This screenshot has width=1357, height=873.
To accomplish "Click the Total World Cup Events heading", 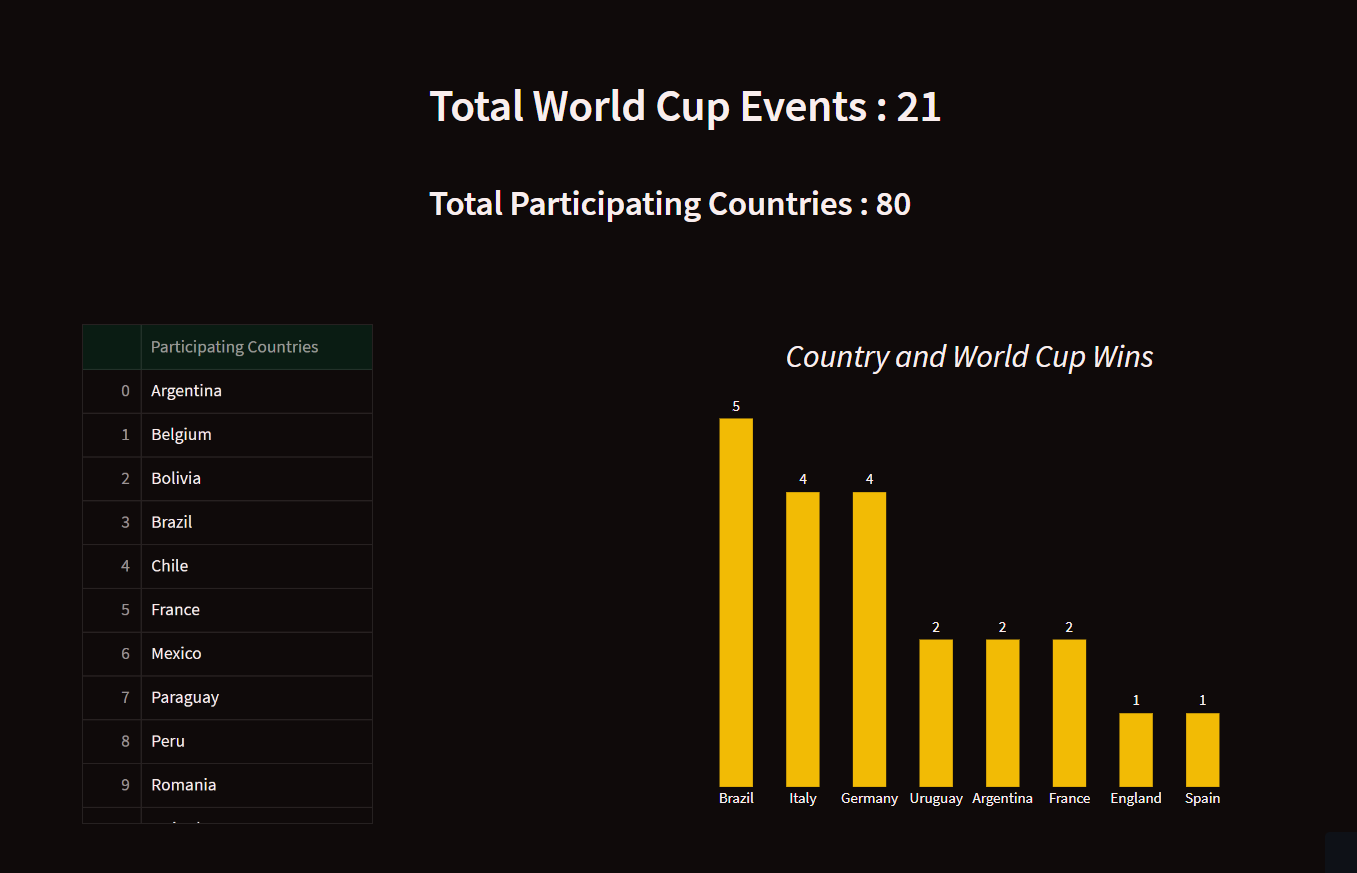I will 685,106.
